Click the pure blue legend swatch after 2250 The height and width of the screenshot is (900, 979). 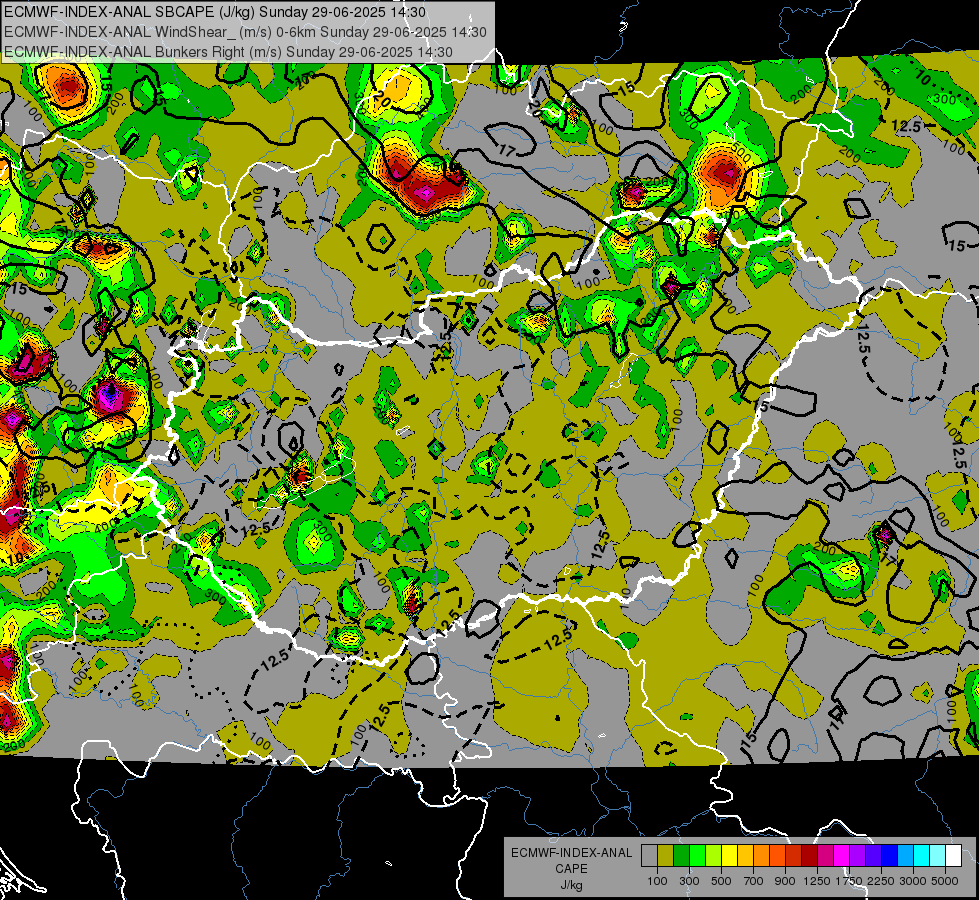890,856
